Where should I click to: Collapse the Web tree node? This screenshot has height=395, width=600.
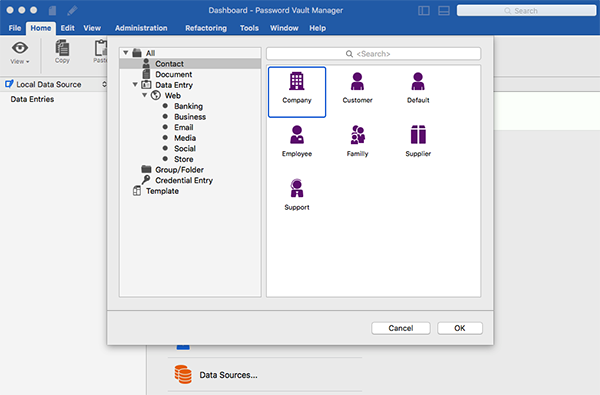(145, 95)
